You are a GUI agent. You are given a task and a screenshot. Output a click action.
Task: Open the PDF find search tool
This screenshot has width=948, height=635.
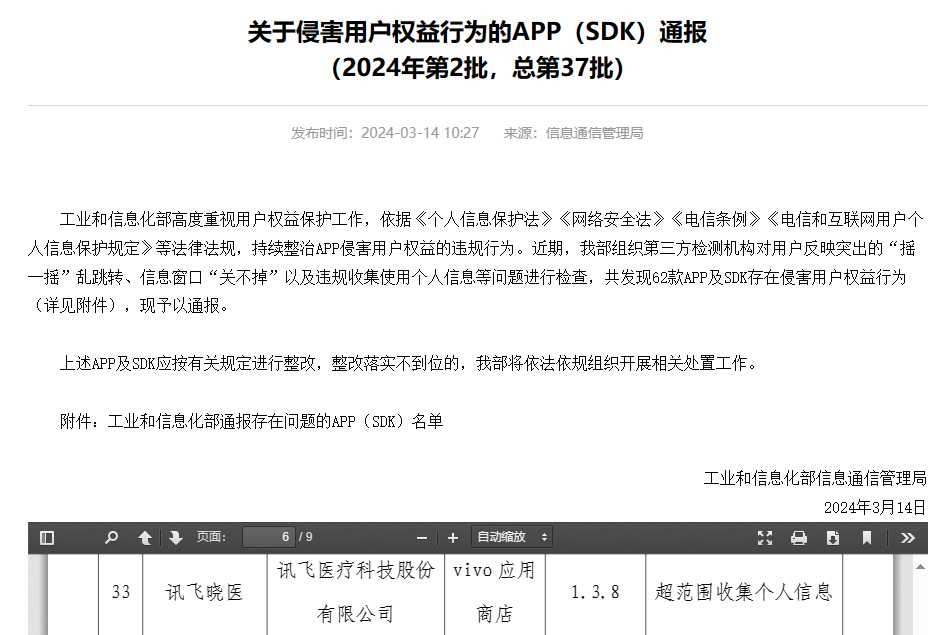point(111,538)
